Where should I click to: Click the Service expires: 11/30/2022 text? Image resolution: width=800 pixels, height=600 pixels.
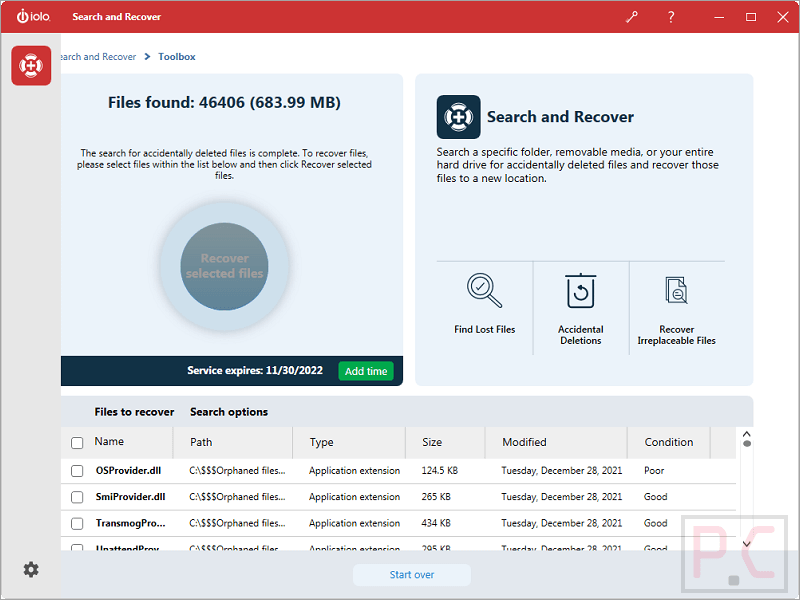click(x=255, y=370)
